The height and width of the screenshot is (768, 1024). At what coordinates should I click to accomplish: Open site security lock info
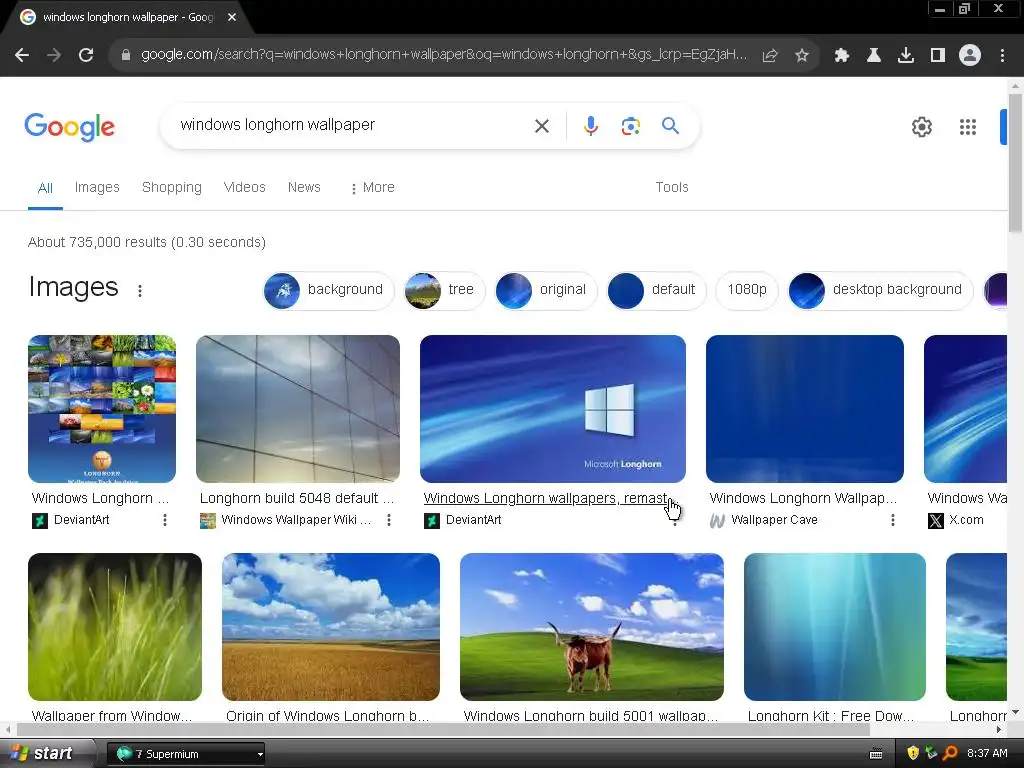pos(126,56)
